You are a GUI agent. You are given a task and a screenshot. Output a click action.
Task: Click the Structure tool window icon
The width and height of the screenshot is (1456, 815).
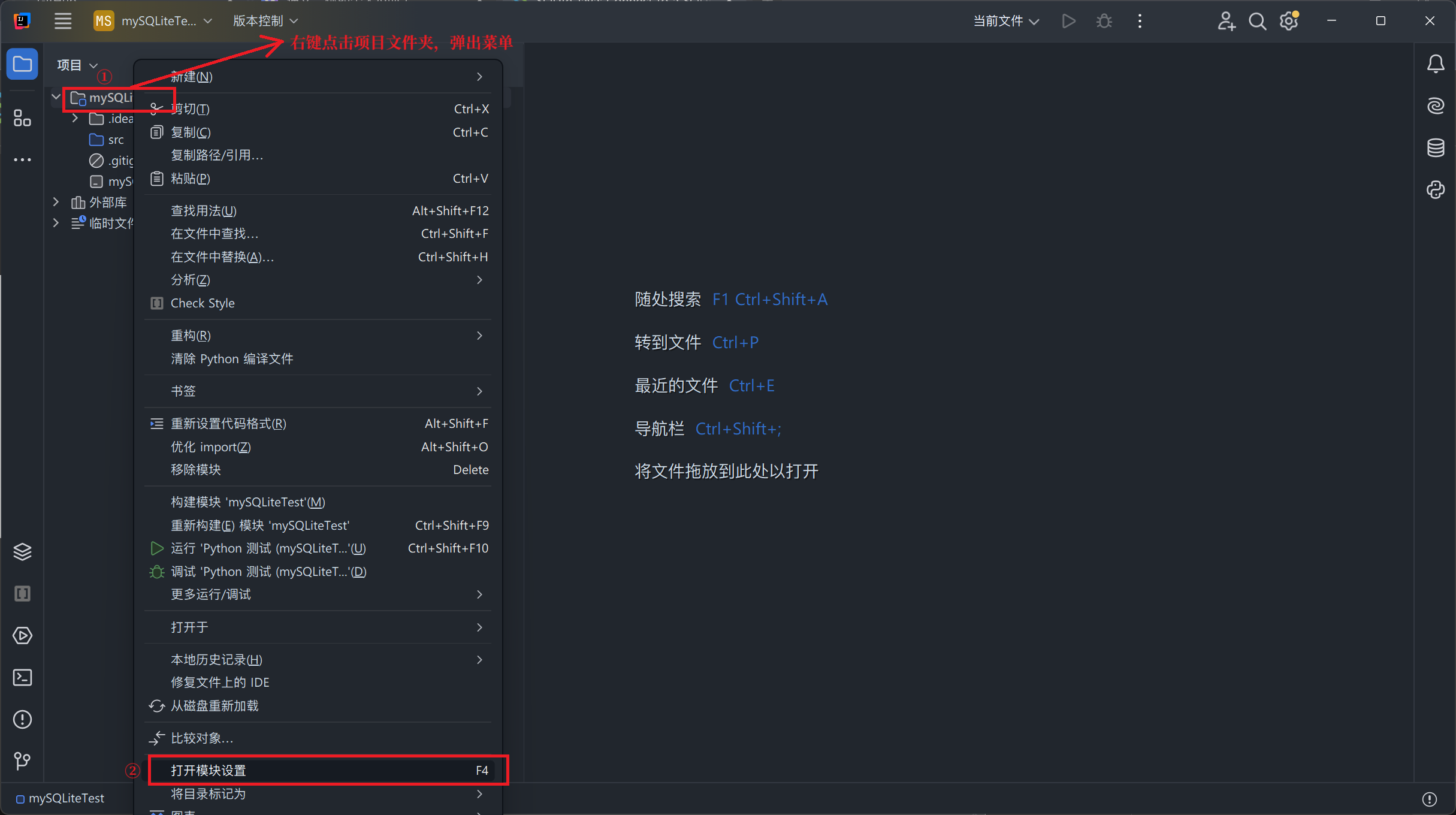[x=22, y=118]
